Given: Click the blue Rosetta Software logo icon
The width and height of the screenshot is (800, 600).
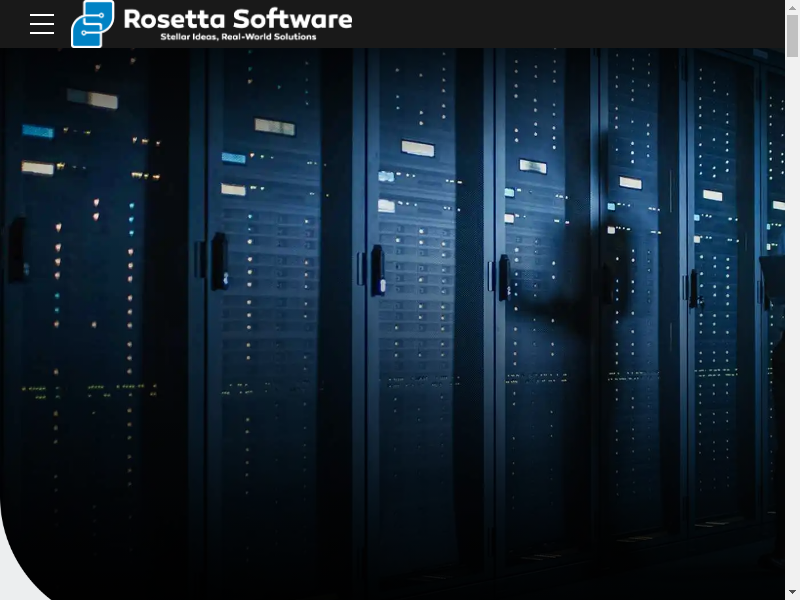Looking at the screenshot, I should pos(92,24).
